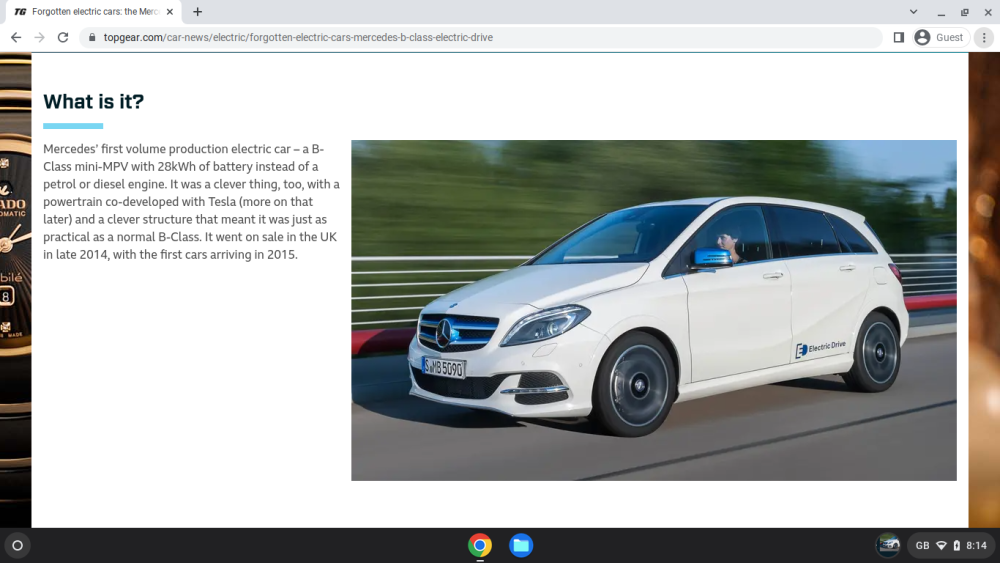The width and height of the screenshot is (1000, 563).
Task: Open Chrome's three-dot menu
Action: point(984,38)
